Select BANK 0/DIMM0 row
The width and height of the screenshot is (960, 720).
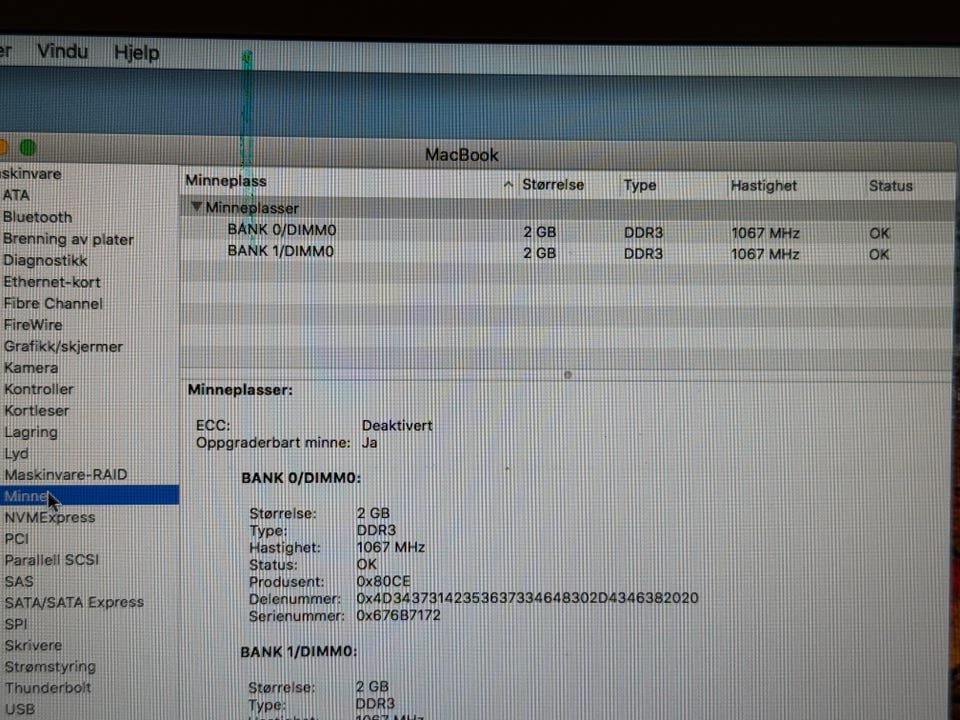click(x=567, y=231)
